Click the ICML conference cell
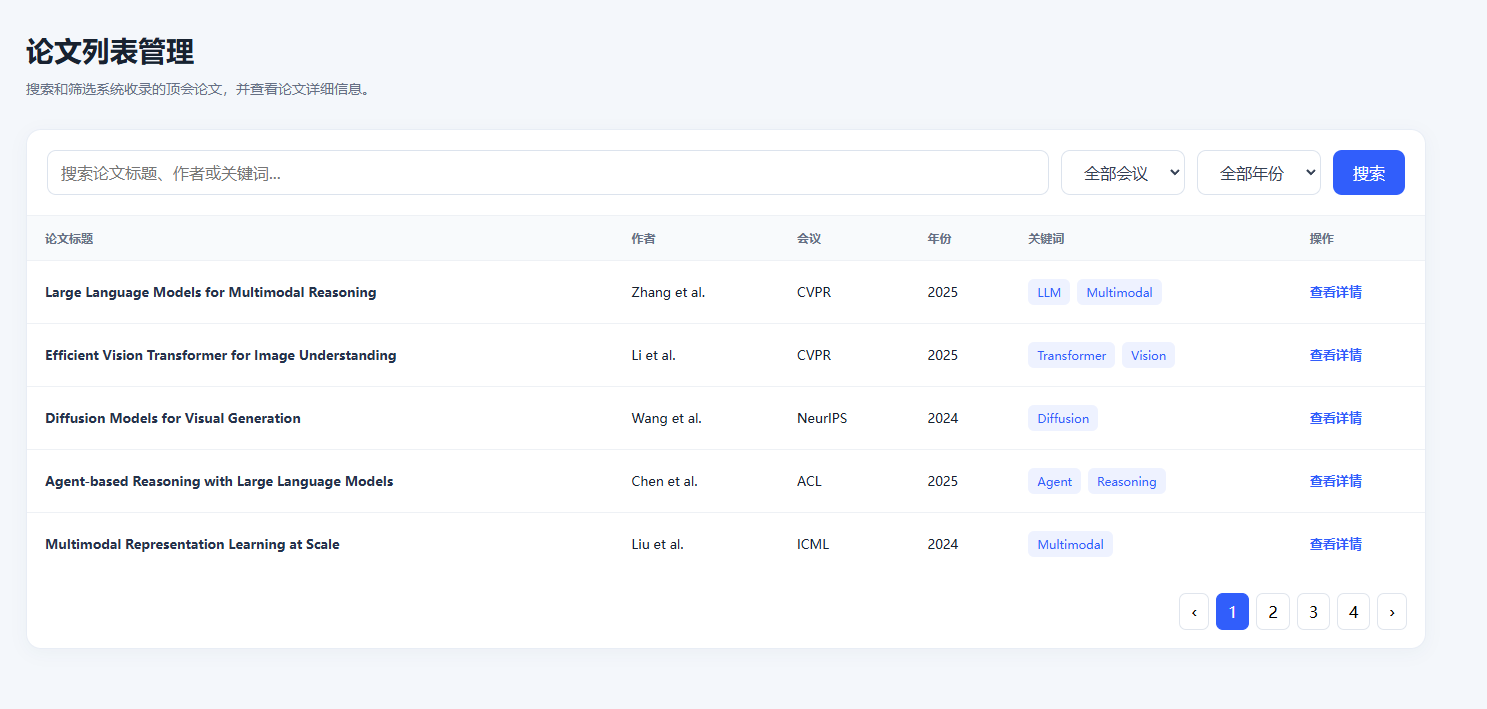The width and height of the screenshot is (1487, 709). click(x=813, y=544)
